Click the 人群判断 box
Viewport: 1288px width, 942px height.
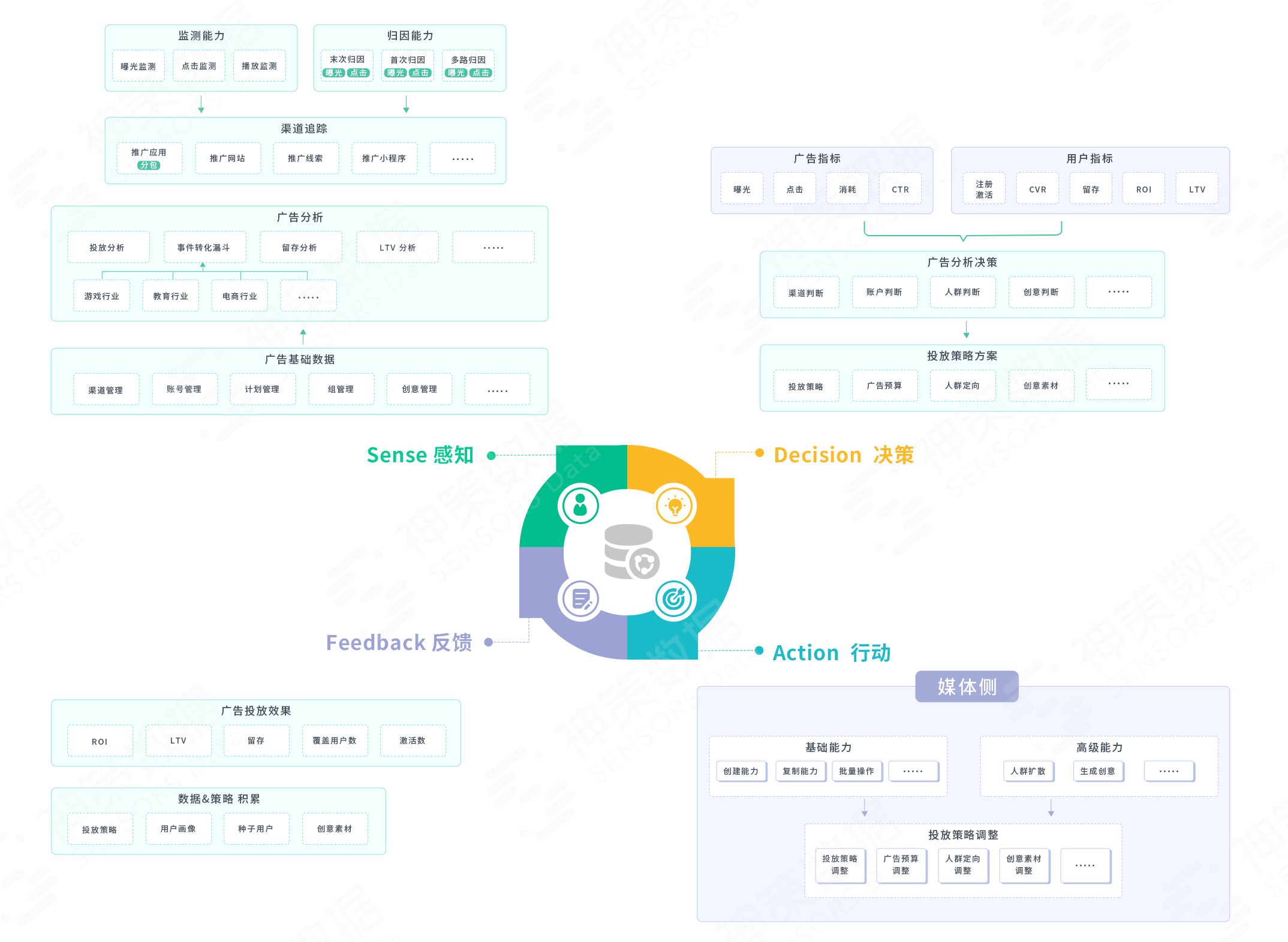point(962,292)
